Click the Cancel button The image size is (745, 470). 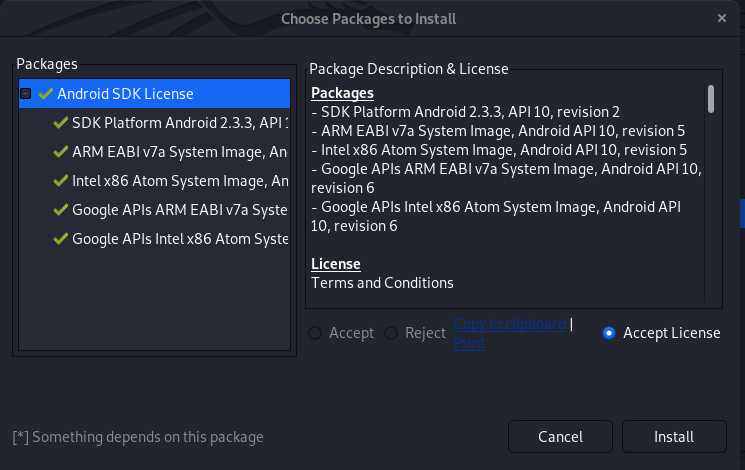tap(560, 437)
